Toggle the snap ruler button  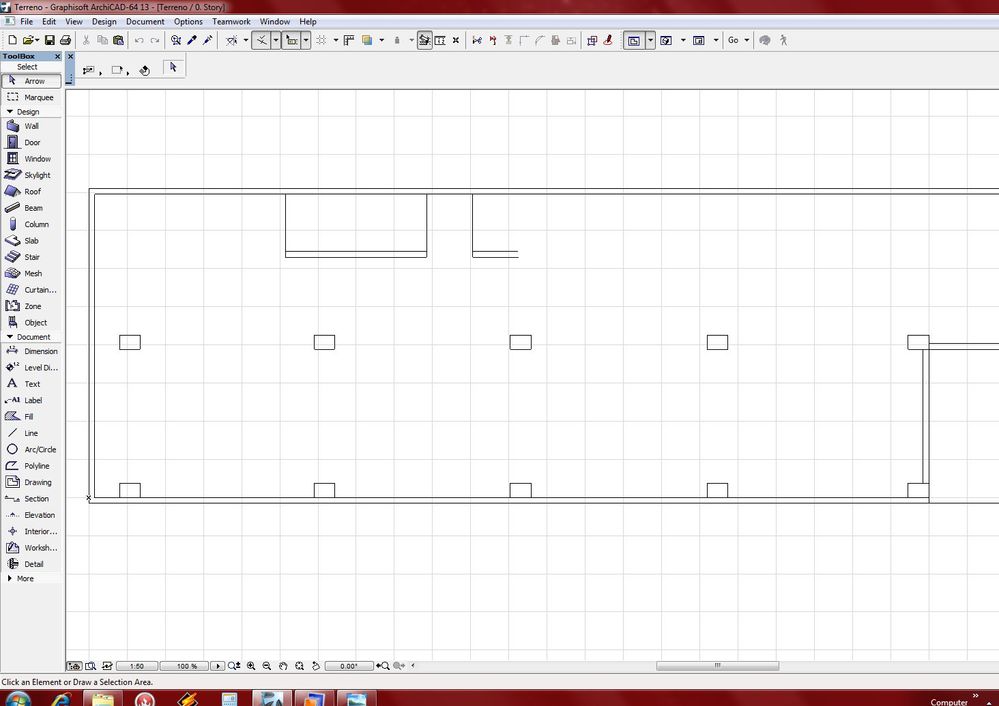point(292,40)
